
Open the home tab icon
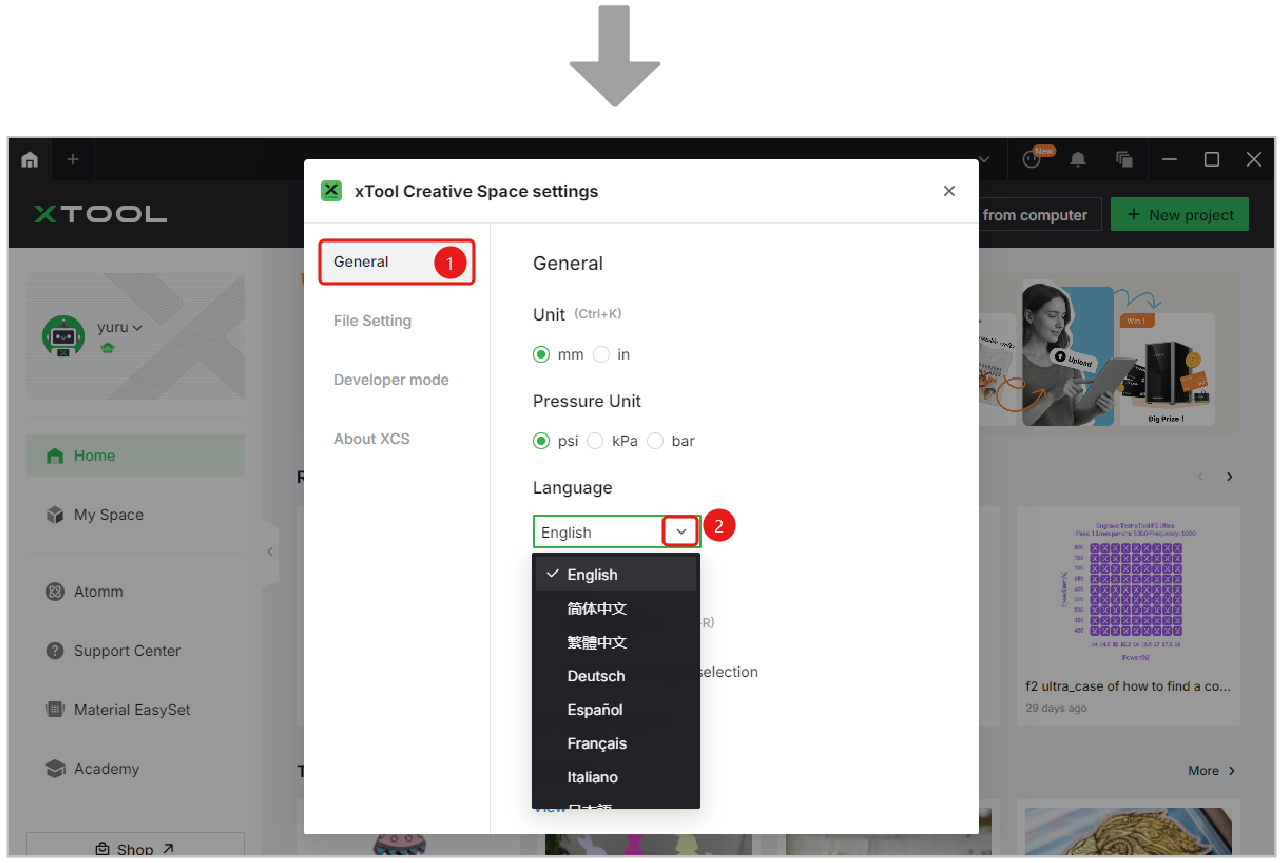click(30, 159)
